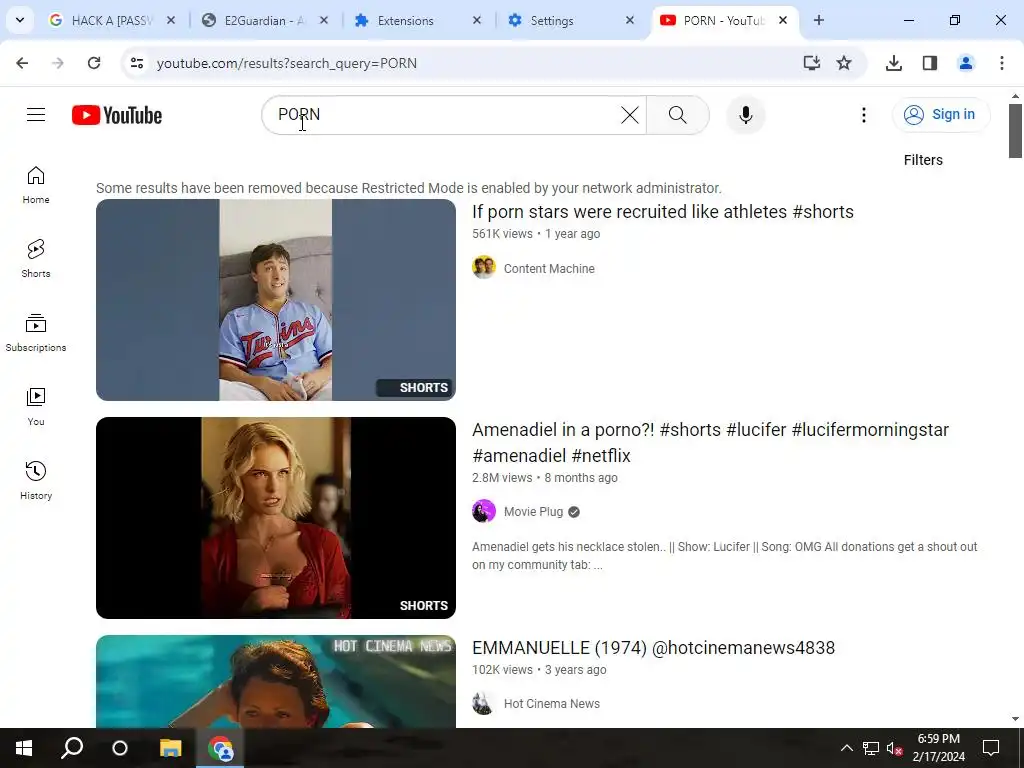The height and width of the screenshot is (768, 1024).
Task: Click the page vertical scrollbar thumb
Action: tap(1015, 131)
